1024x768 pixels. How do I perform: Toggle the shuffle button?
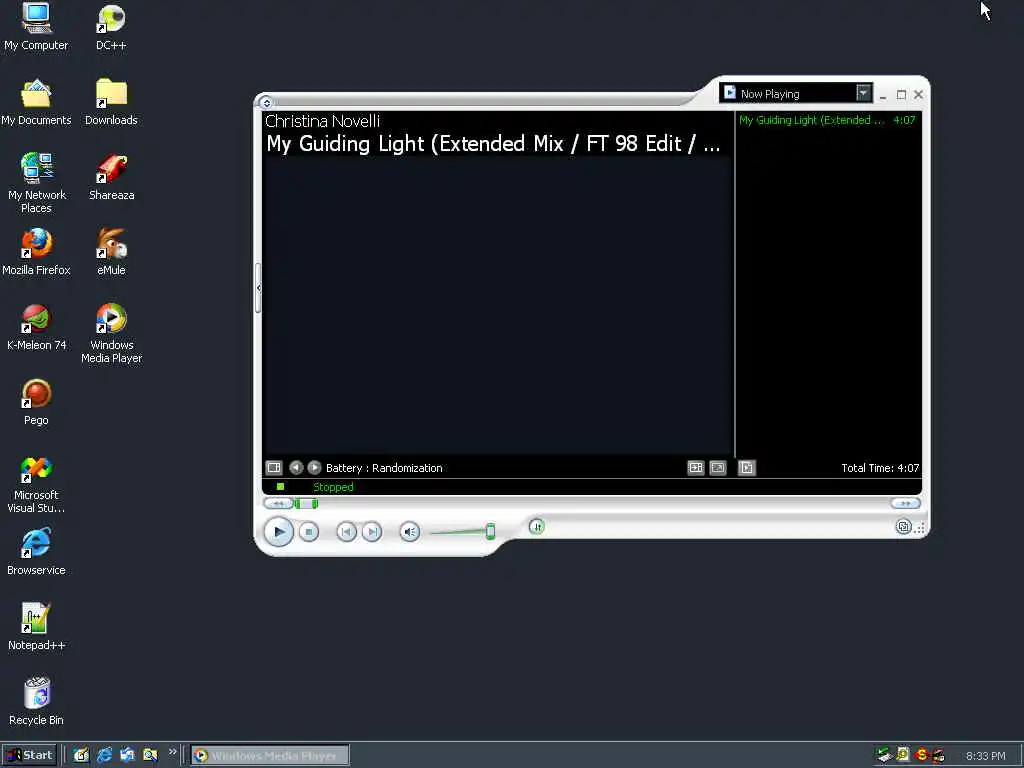536,527
